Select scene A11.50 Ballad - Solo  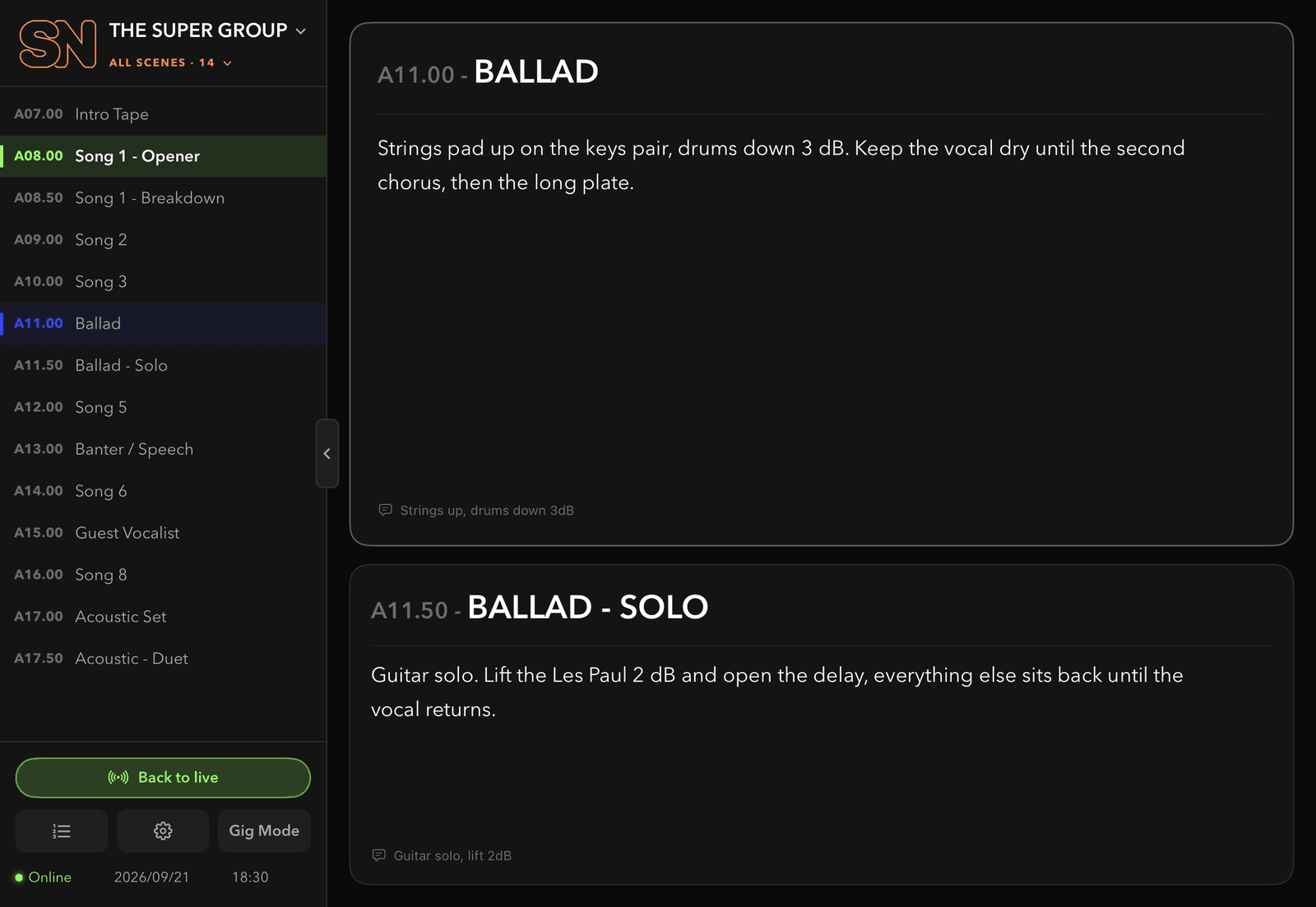pos(163,365)
